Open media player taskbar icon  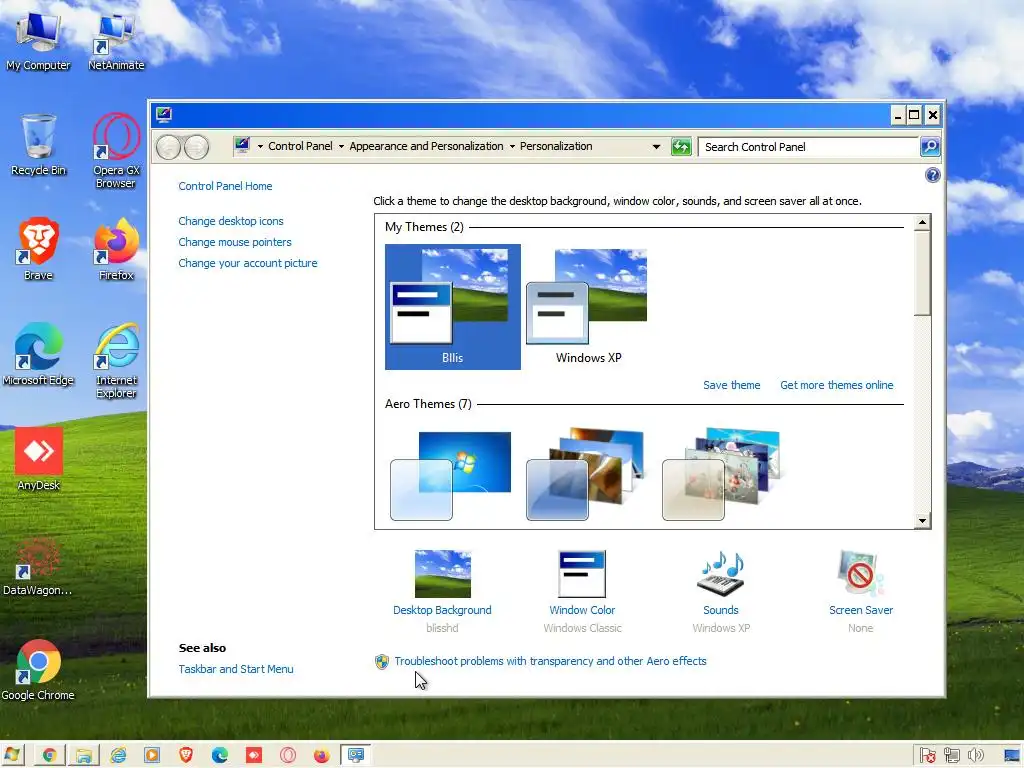click(152, 756)
